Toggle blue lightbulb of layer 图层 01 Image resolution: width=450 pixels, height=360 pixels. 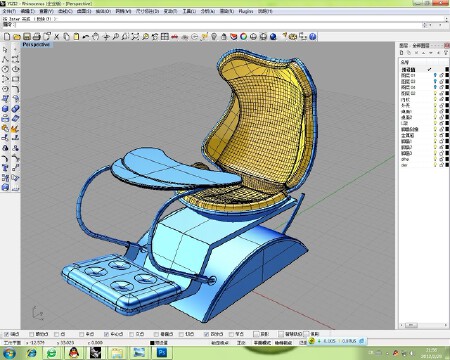pyautogui.click(x=435, y=76)
